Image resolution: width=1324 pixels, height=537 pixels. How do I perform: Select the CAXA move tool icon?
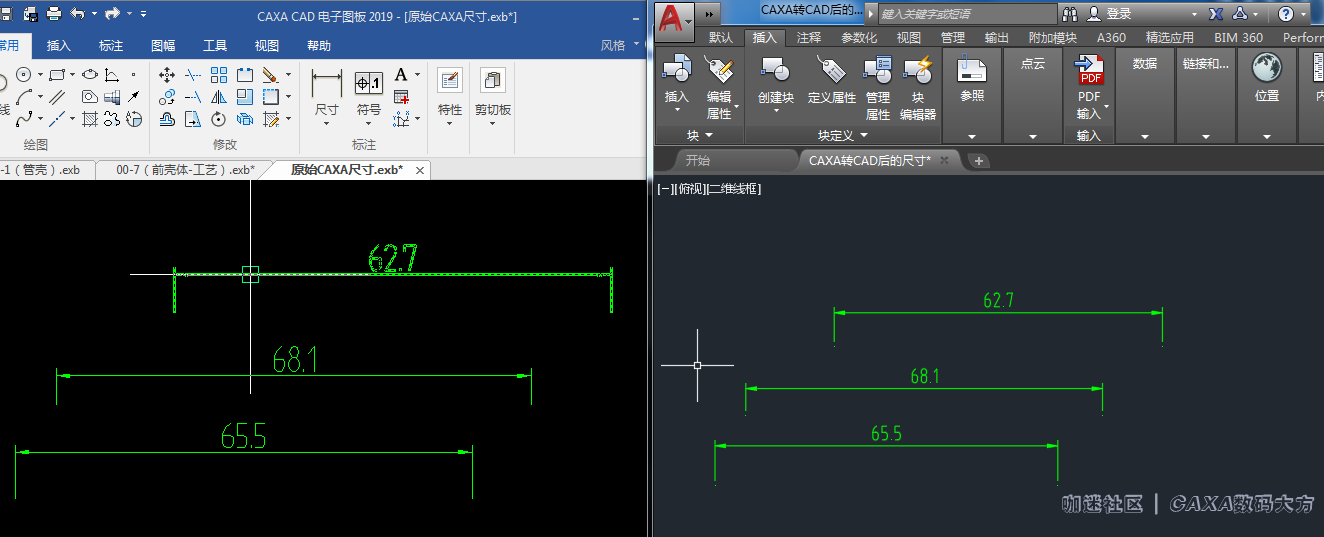[167, 75]
